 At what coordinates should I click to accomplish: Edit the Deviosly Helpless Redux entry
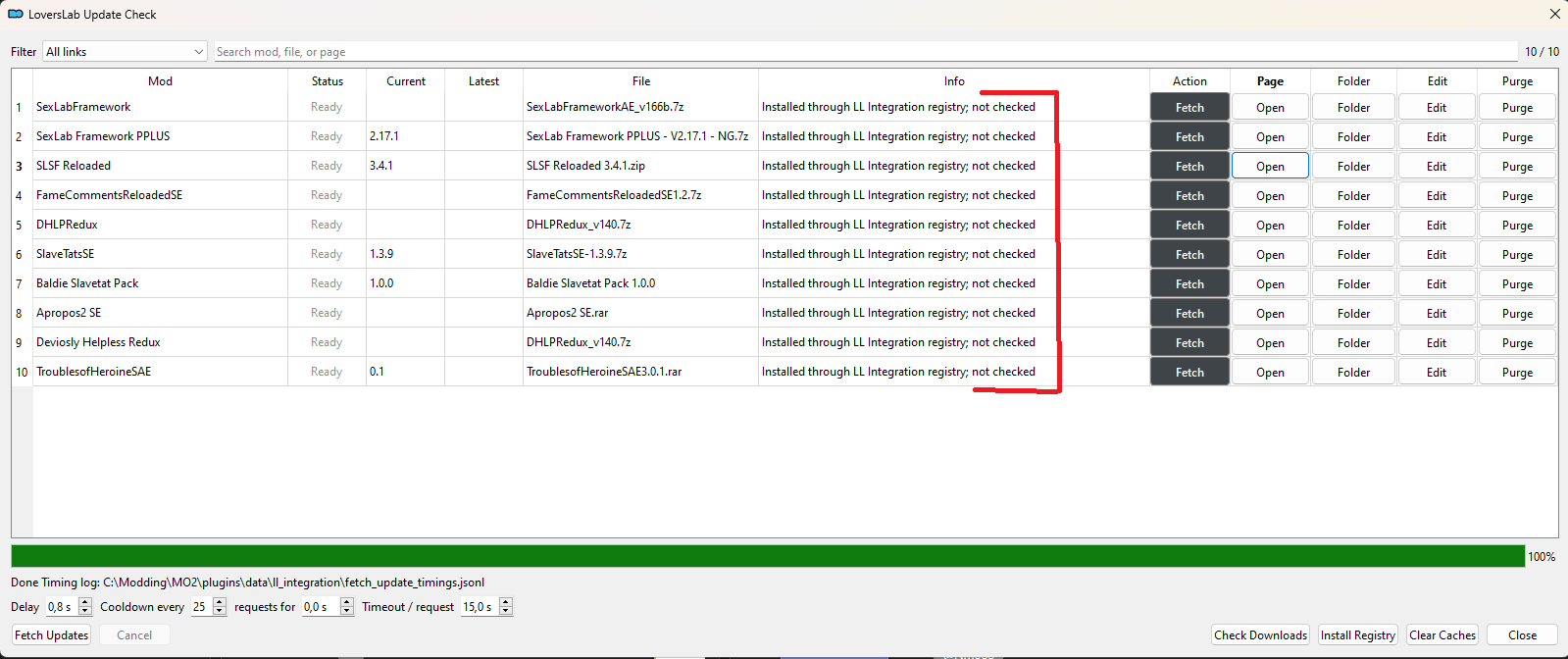[x=1437, y=343]
